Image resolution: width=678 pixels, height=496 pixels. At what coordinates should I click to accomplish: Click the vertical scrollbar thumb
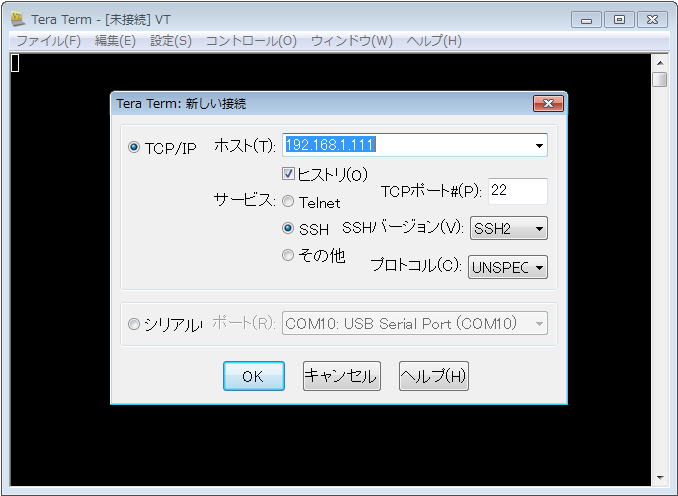pos(660,80)
